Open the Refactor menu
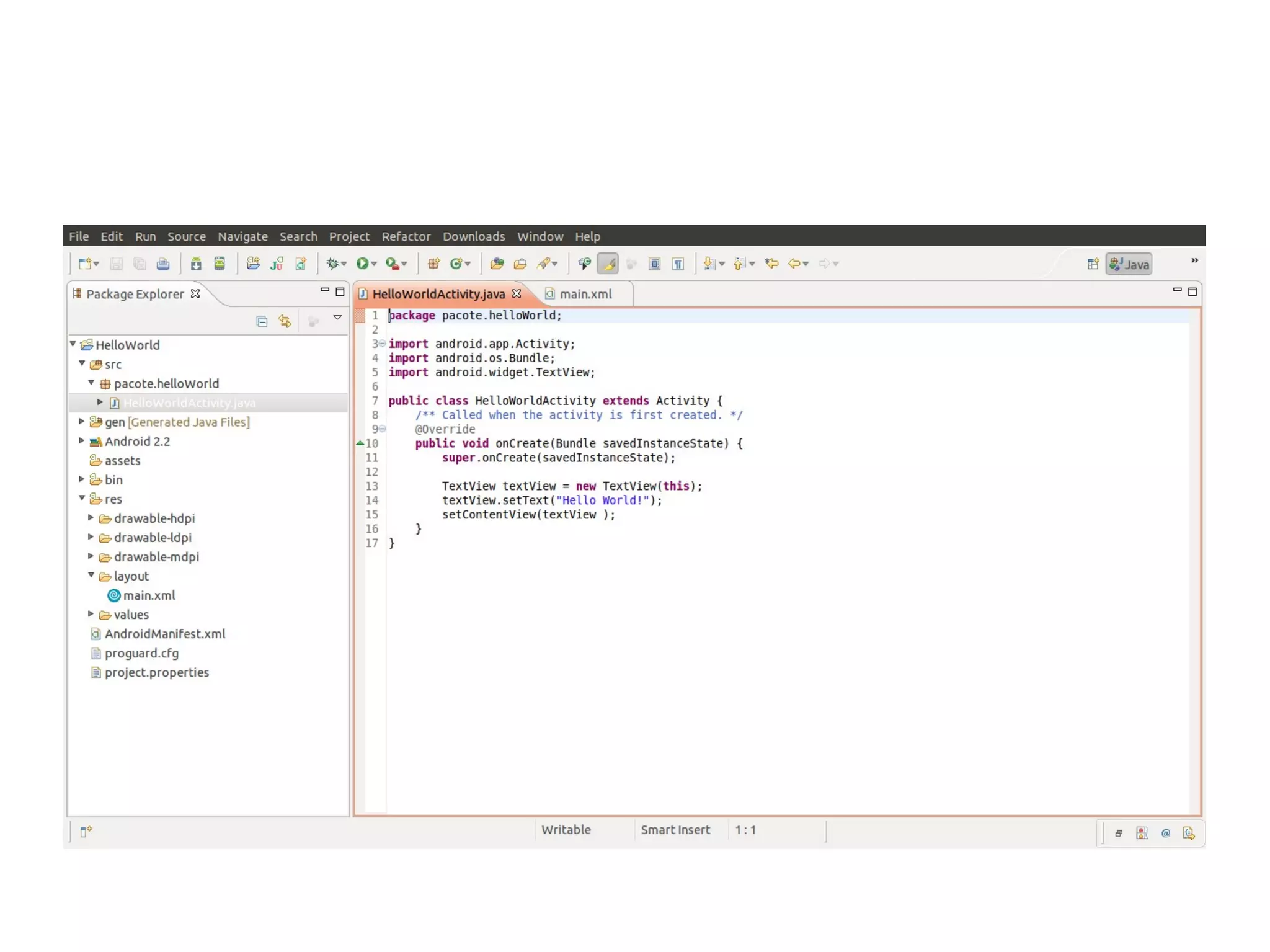The image size is (1270, 952). pos(406,236)
